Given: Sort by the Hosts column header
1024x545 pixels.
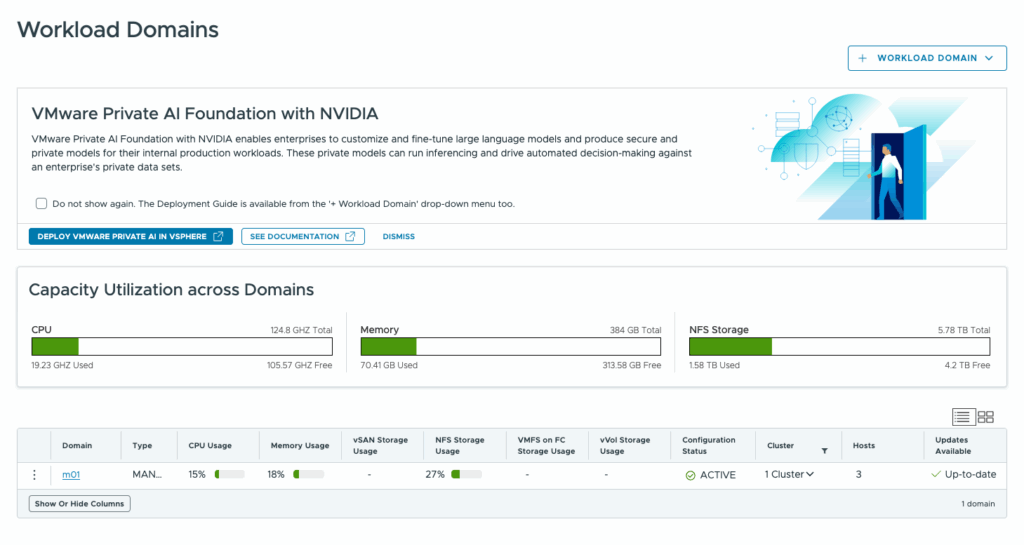Looking at the screenshot, I should pyautogui.click(x=864, y=445).
